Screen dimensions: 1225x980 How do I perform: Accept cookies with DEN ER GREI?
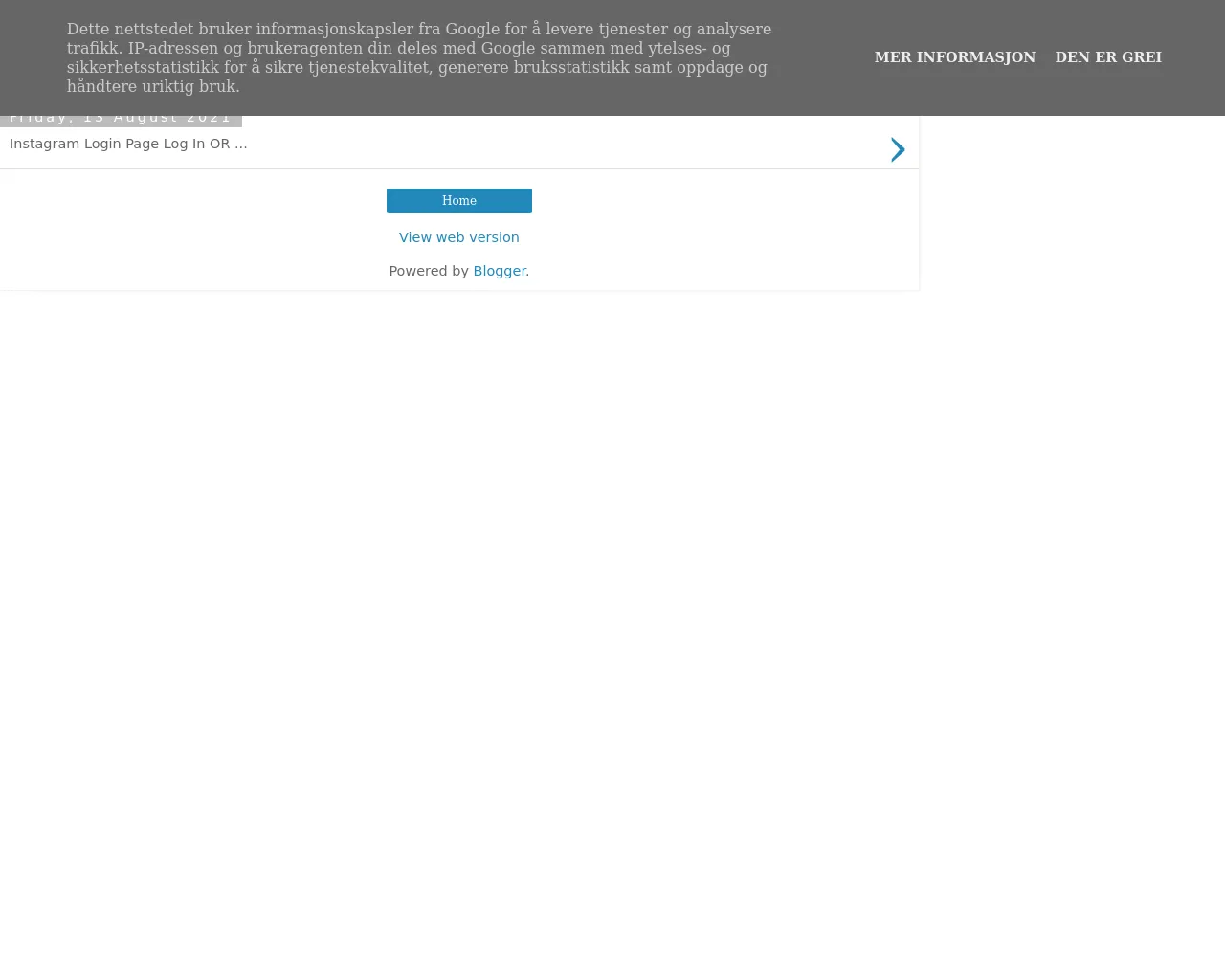click(x=1108, y=57)
